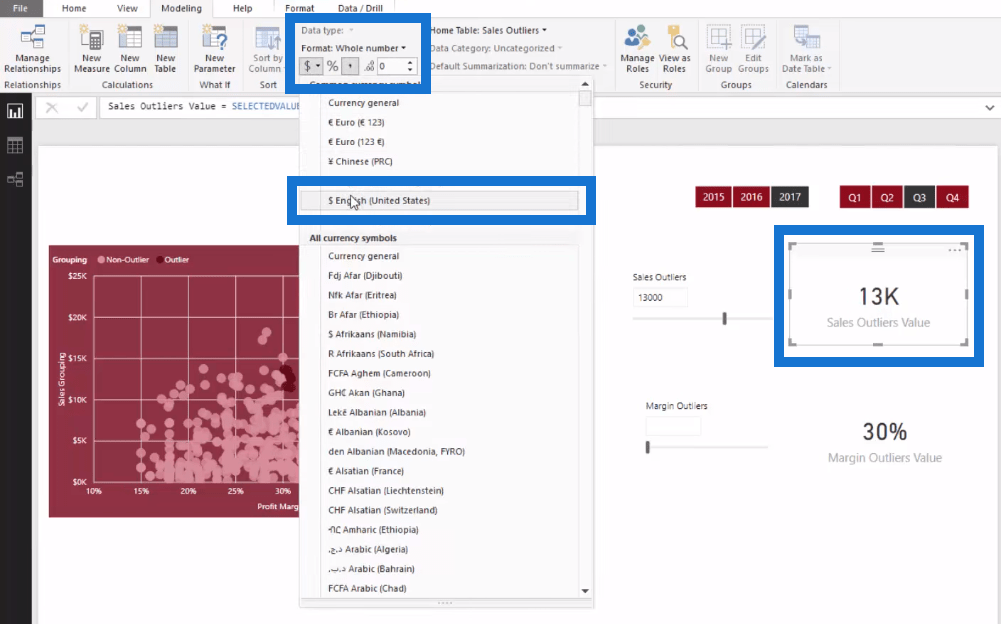This screenshot has width=1001, height=624.
Task: Open More options on Sales Outliers card
Action: click(x=954, y=250)
